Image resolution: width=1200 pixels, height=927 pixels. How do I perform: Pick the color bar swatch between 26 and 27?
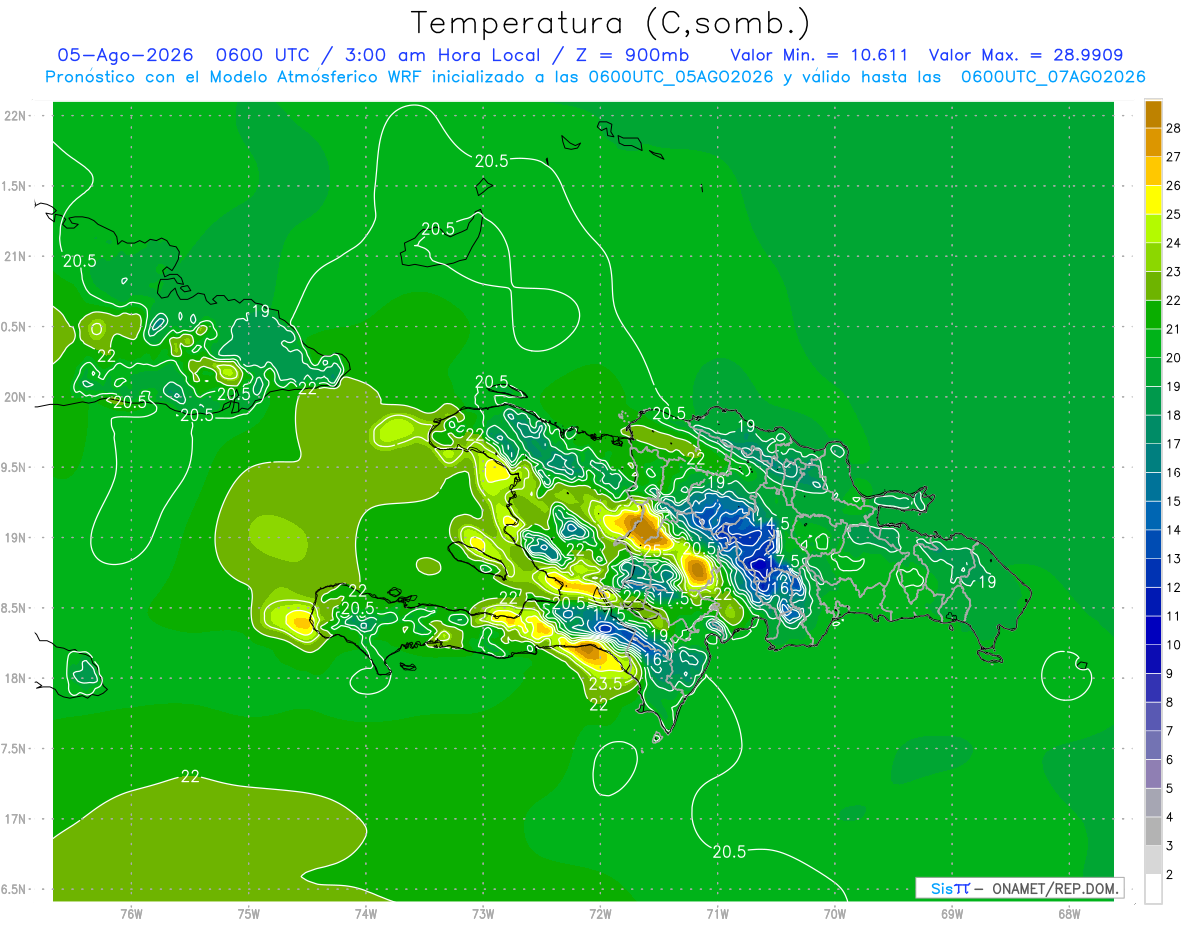1153,171
